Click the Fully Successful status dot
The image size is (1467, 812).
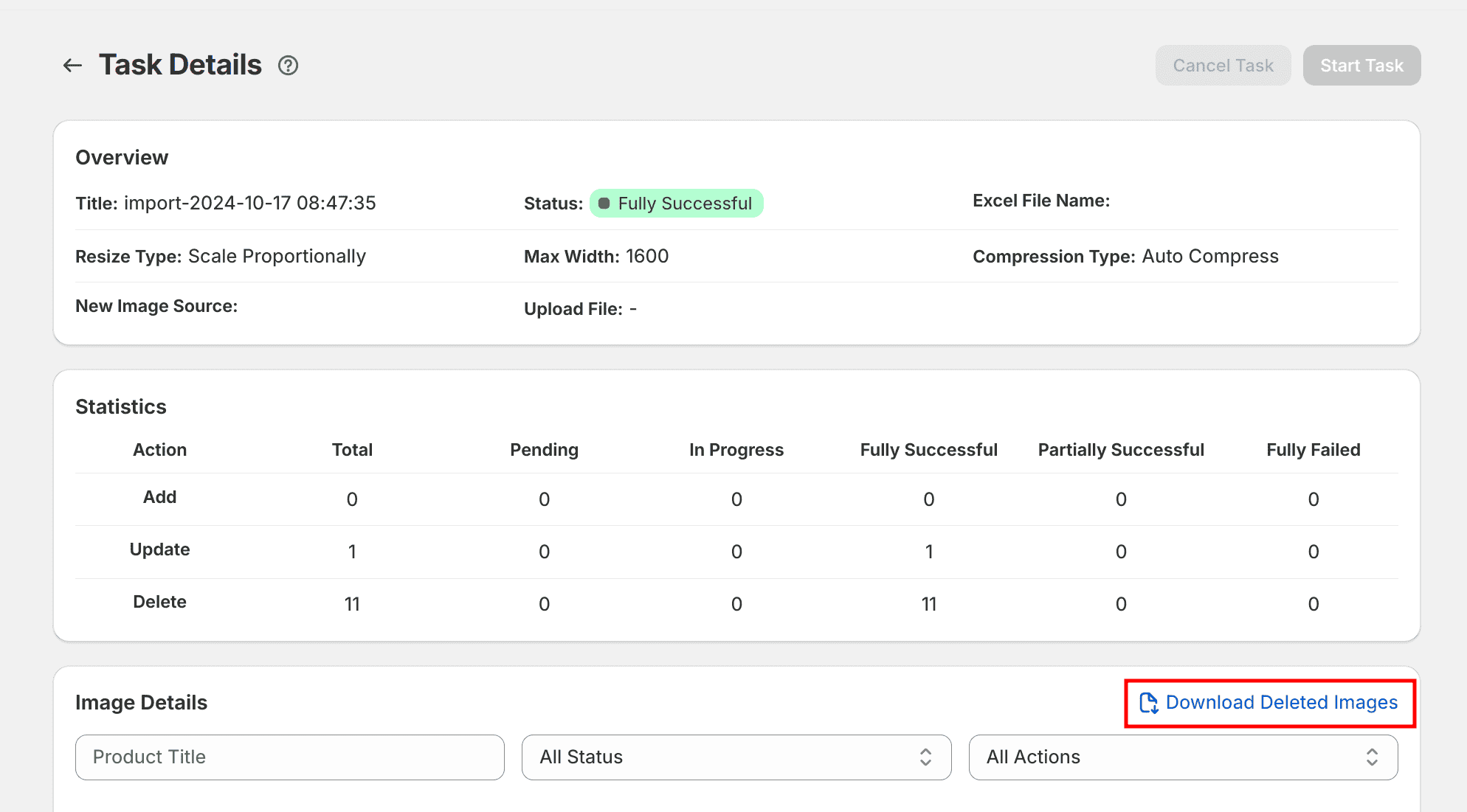click(x=604, y=204)
